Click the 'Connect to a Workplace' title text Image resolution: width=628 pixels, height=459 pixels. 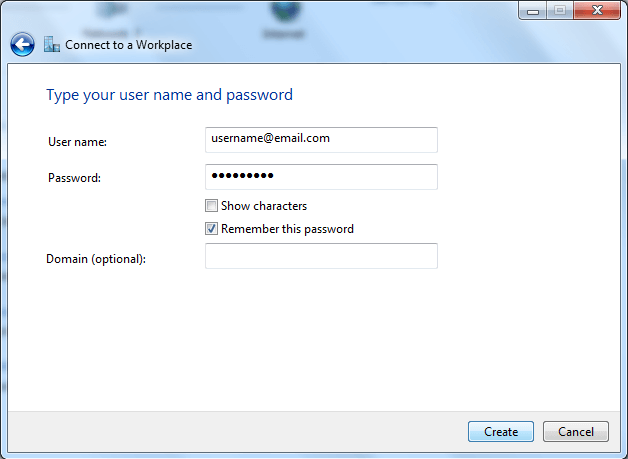(x=129, y=45)
